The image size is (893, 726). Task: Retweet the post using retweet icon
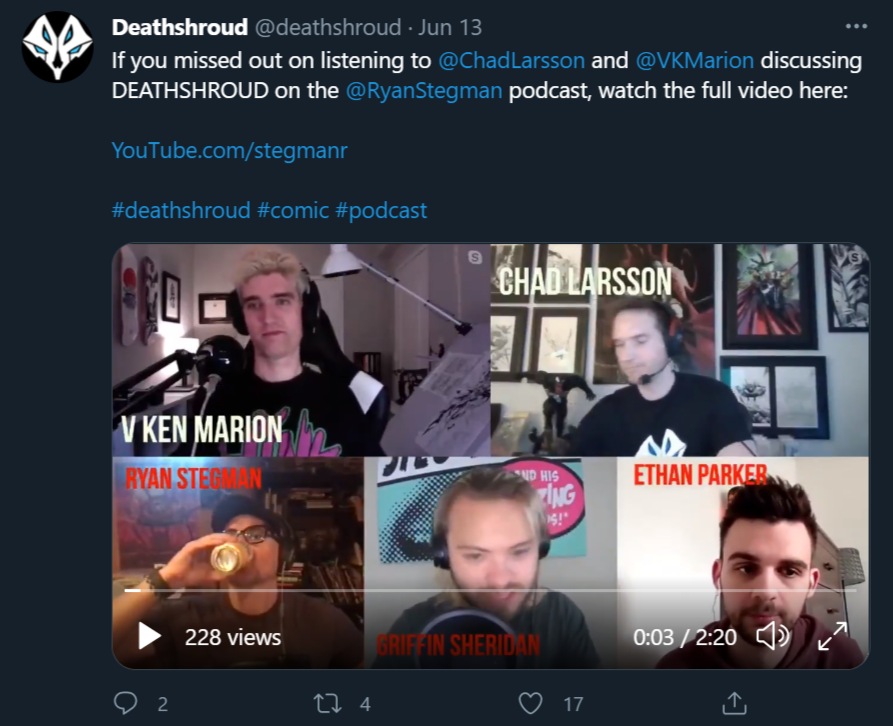[327, 704]
